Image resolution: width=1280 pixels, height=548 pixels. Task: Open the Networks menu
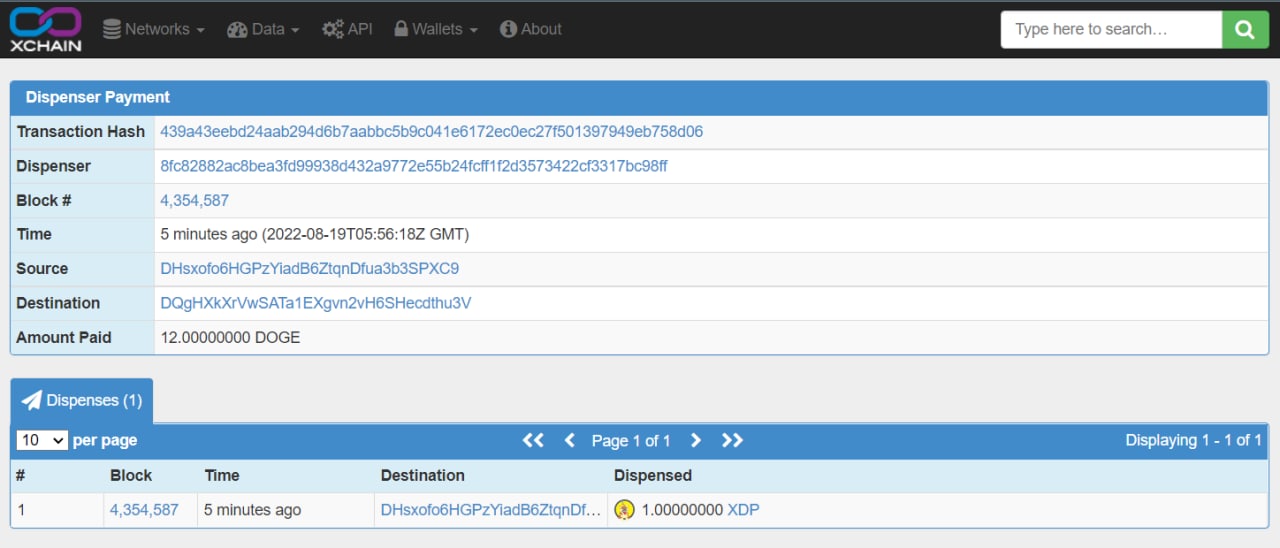[x=153, y=29]
